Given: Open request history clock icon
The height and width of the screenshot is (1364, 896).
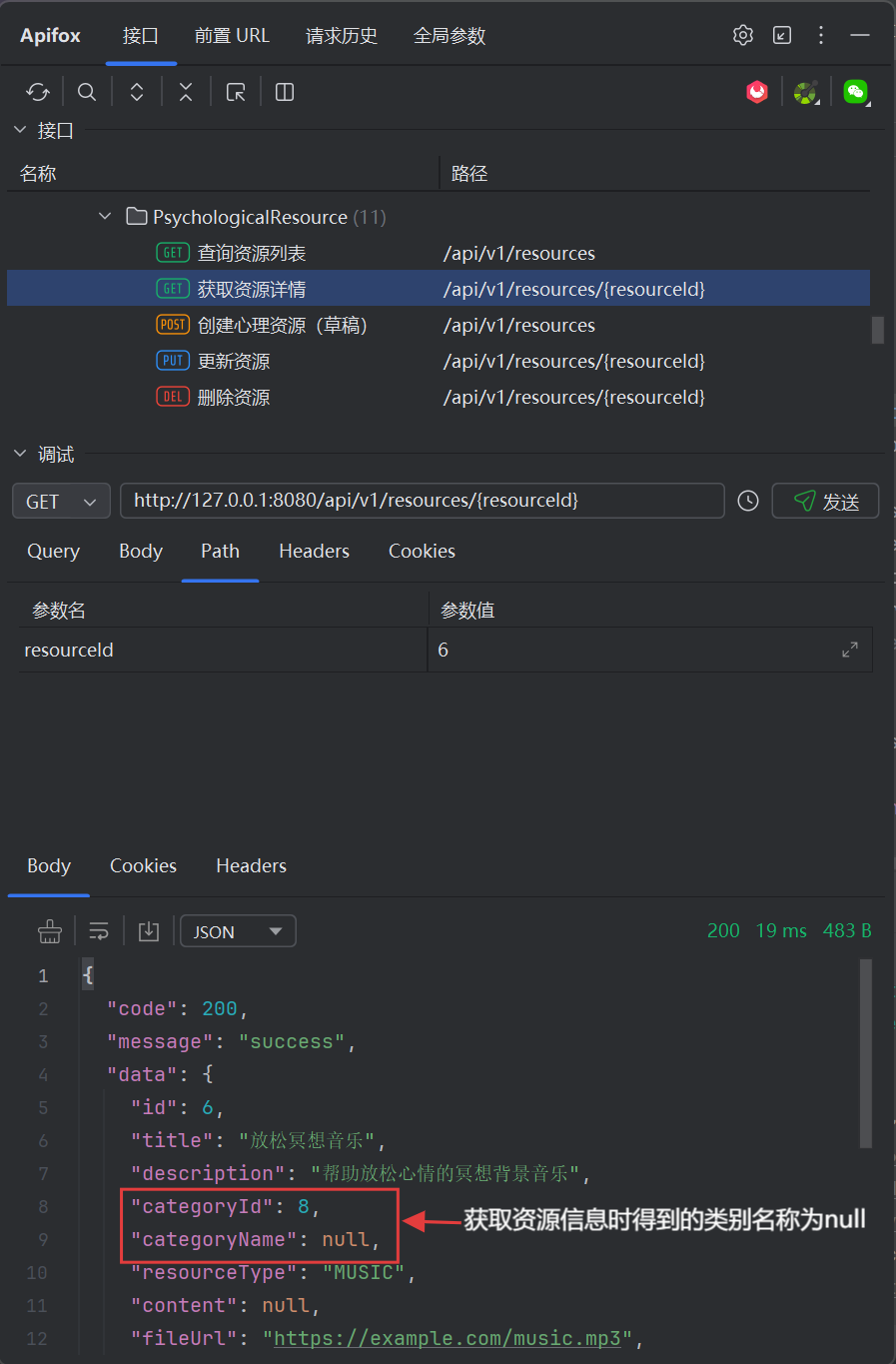Looking at the screenshot, I should click(x=748, y=501).
